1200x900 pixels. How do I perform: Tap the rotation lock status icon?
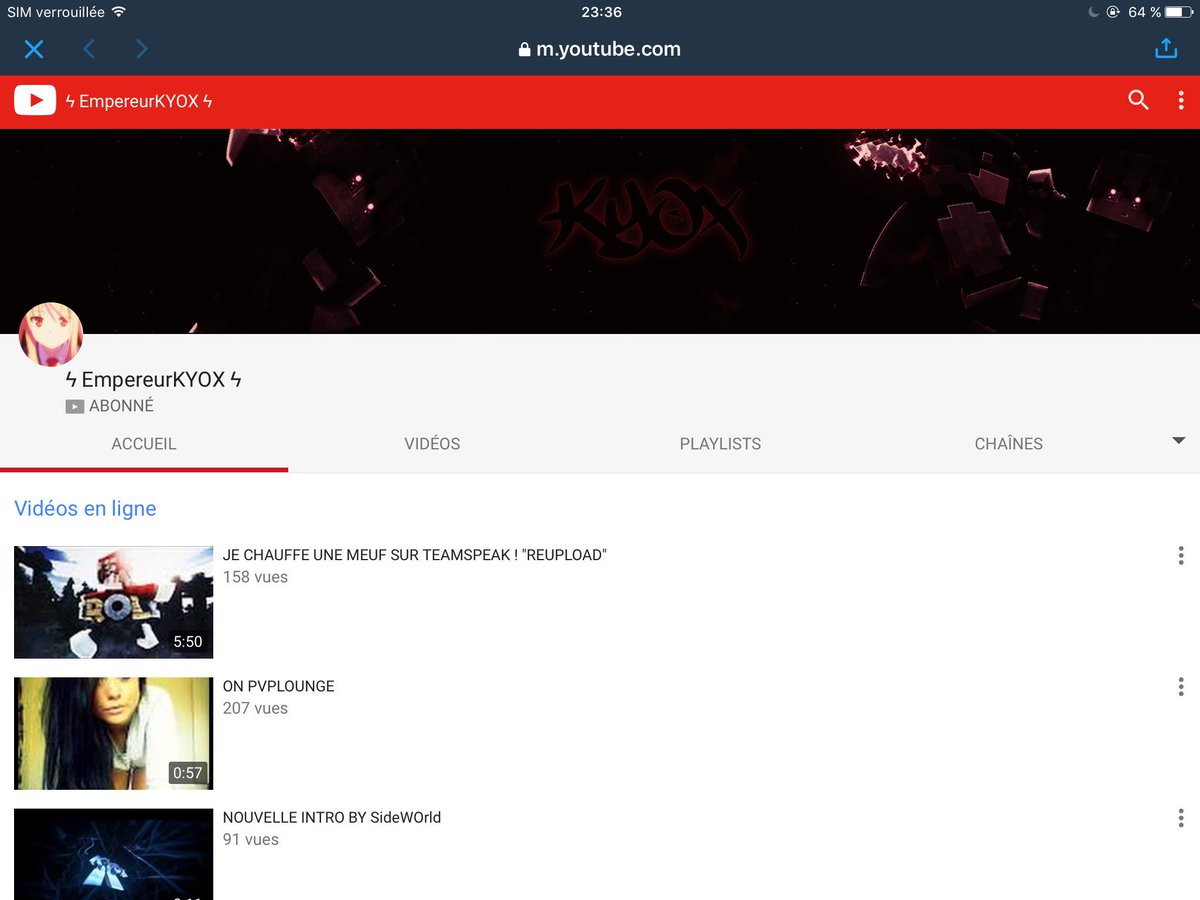1113,12
